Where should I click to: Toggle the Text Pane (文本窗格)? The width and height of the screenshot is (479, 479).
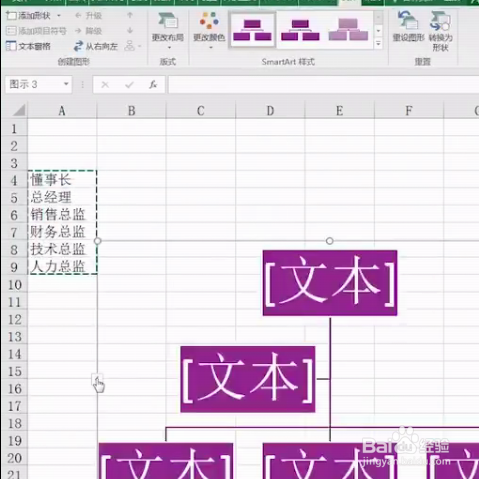[28, 46]
